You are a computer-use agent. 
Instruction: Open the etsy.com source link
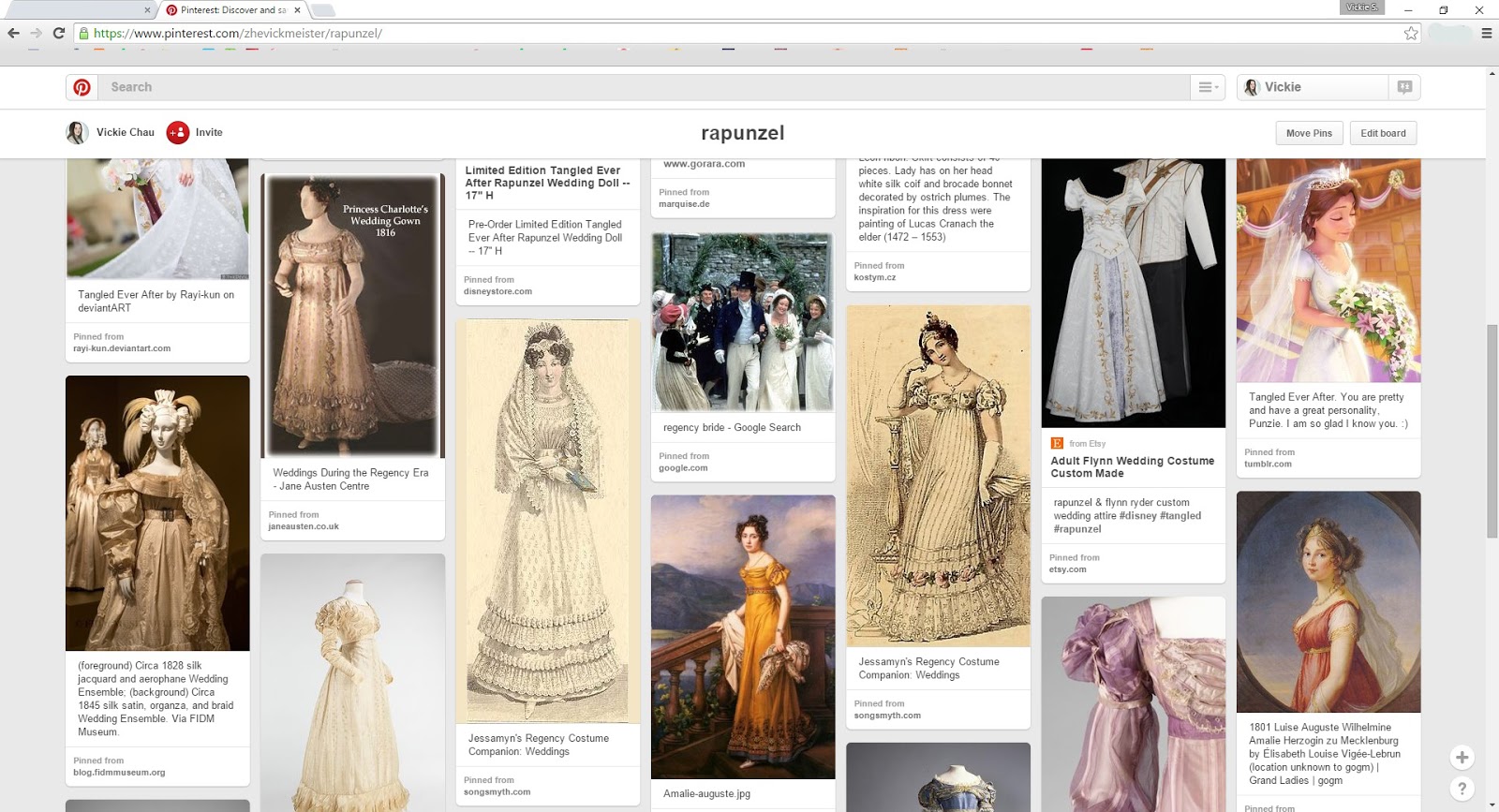(x=1068, y=569)
